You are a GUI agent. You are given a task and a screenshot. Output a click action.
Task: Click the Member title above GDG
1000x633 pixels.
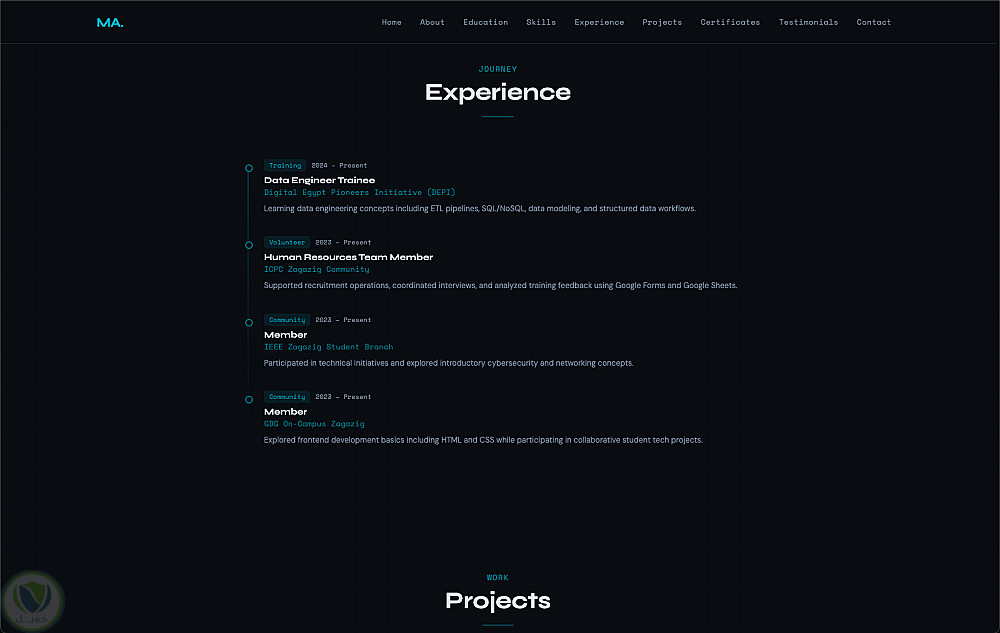click(286, 412)
